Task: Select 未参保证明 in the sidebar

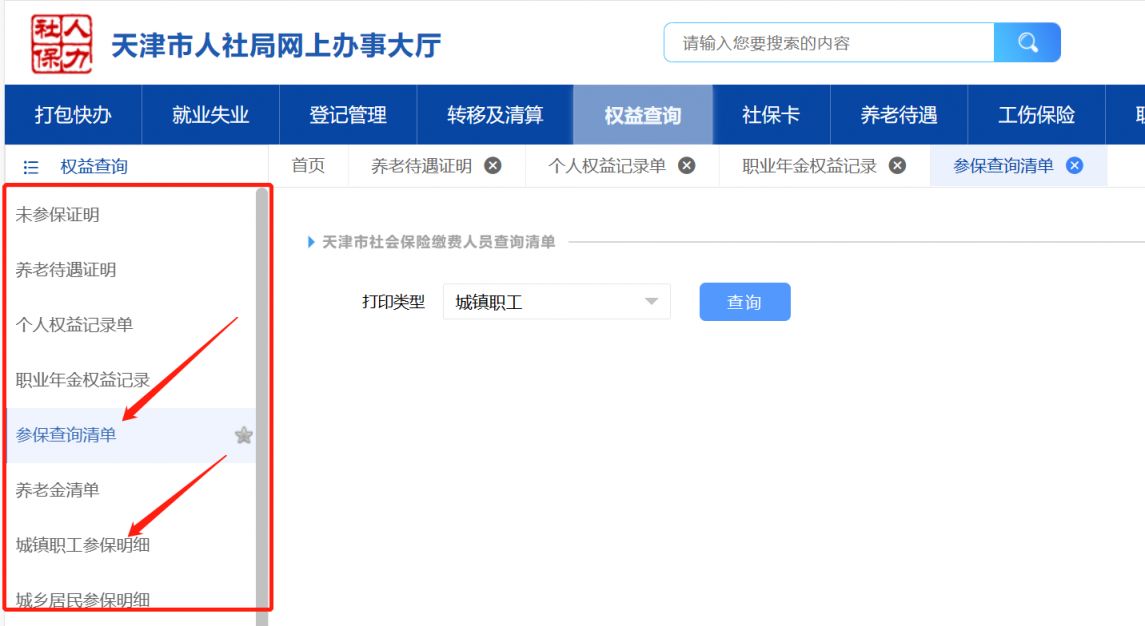Action: coord(58,215)
